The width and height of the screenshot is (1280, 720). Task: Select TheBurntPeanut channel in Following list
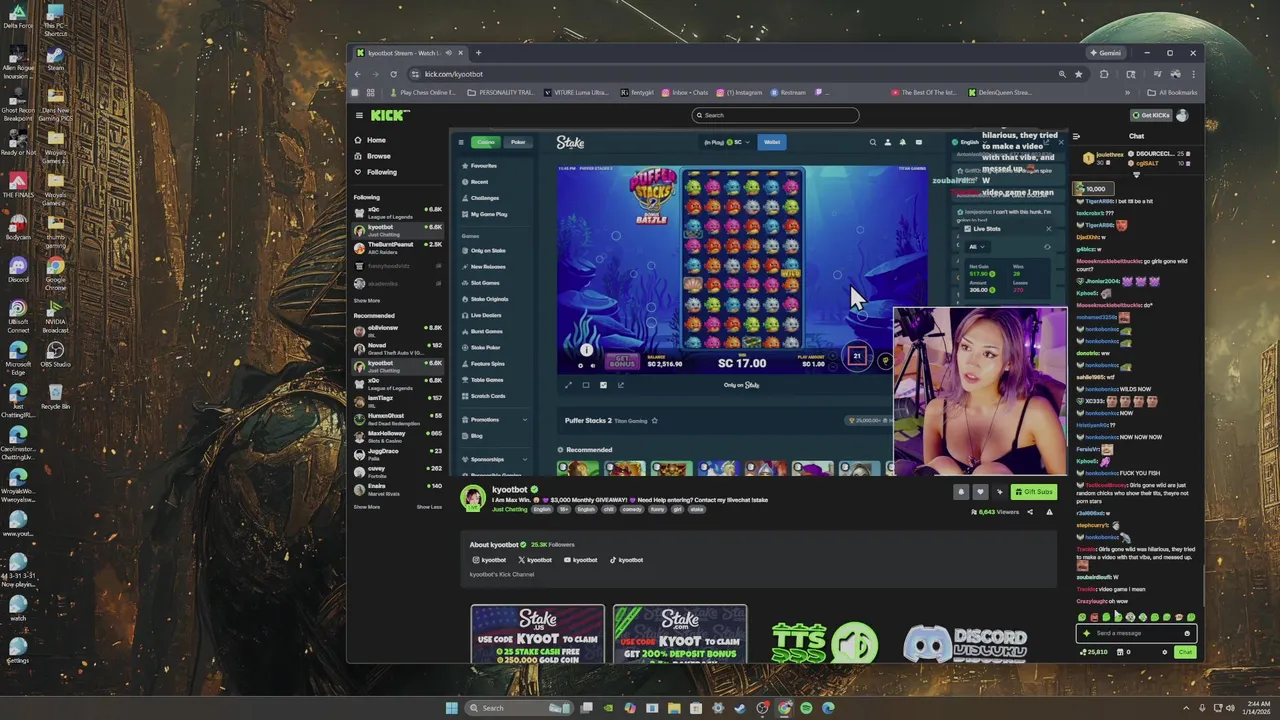pos(398,247)
